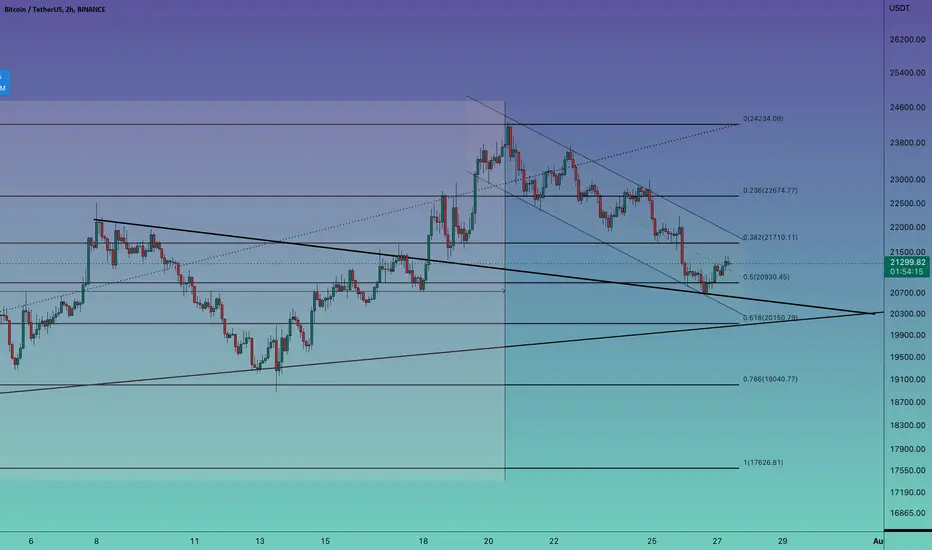Click date 20 on the time axis

tap(489, 541)
